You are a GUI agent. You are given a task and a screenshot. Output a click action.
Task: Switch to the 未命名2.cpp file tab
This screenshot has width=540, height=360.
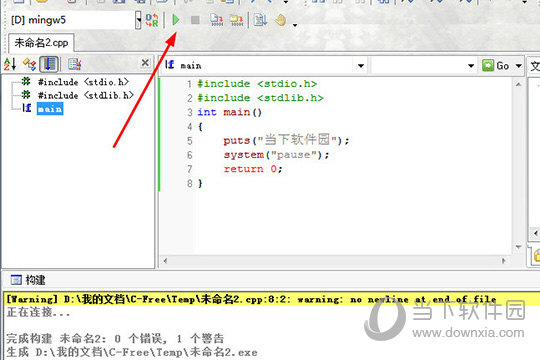click(41, 43)
